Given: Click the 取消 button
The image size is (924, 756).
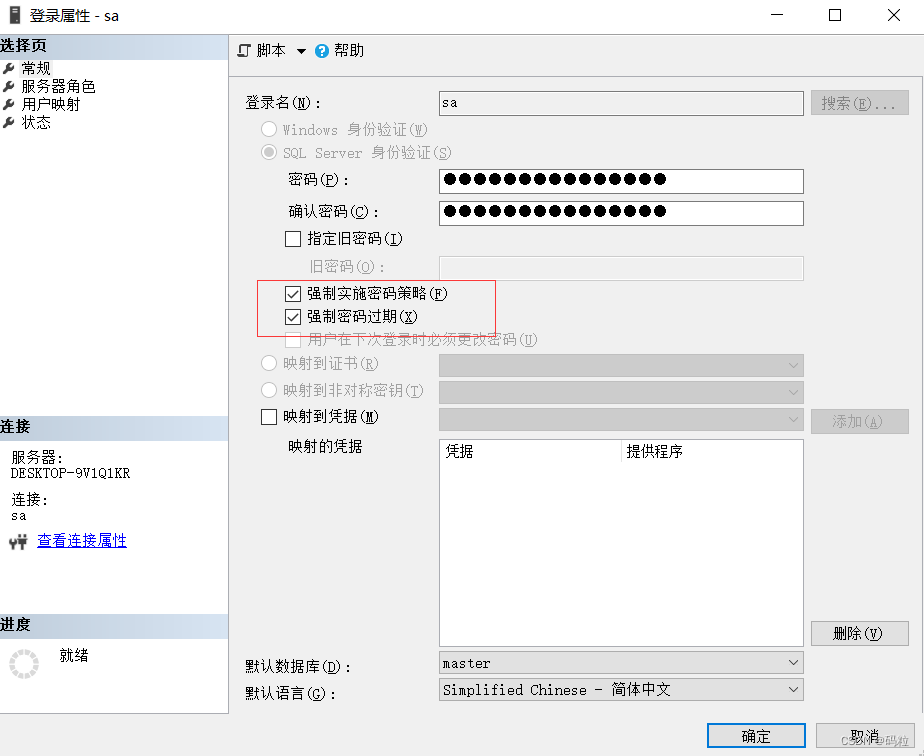Looking at the screenshot, I should 865,736.
